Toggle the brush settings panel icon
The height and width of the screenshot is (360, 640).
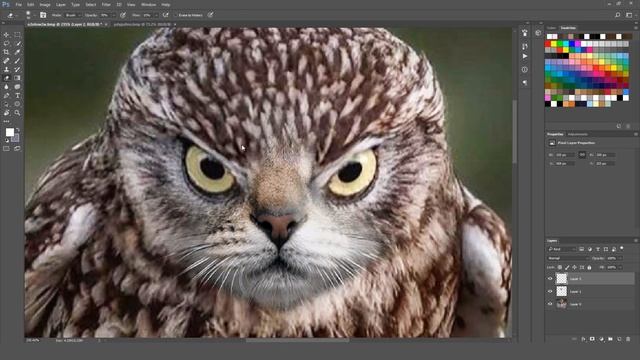point(43,15)
